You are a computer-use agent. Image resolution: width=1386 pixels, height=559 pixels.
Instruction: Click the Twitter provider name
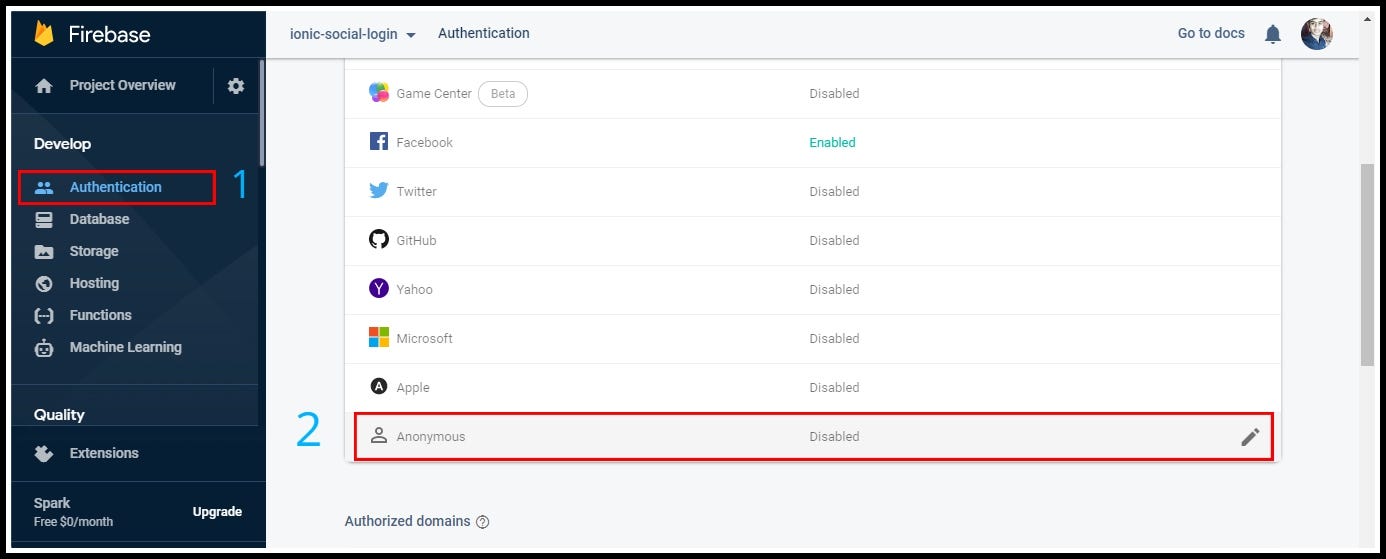point(417,191)
